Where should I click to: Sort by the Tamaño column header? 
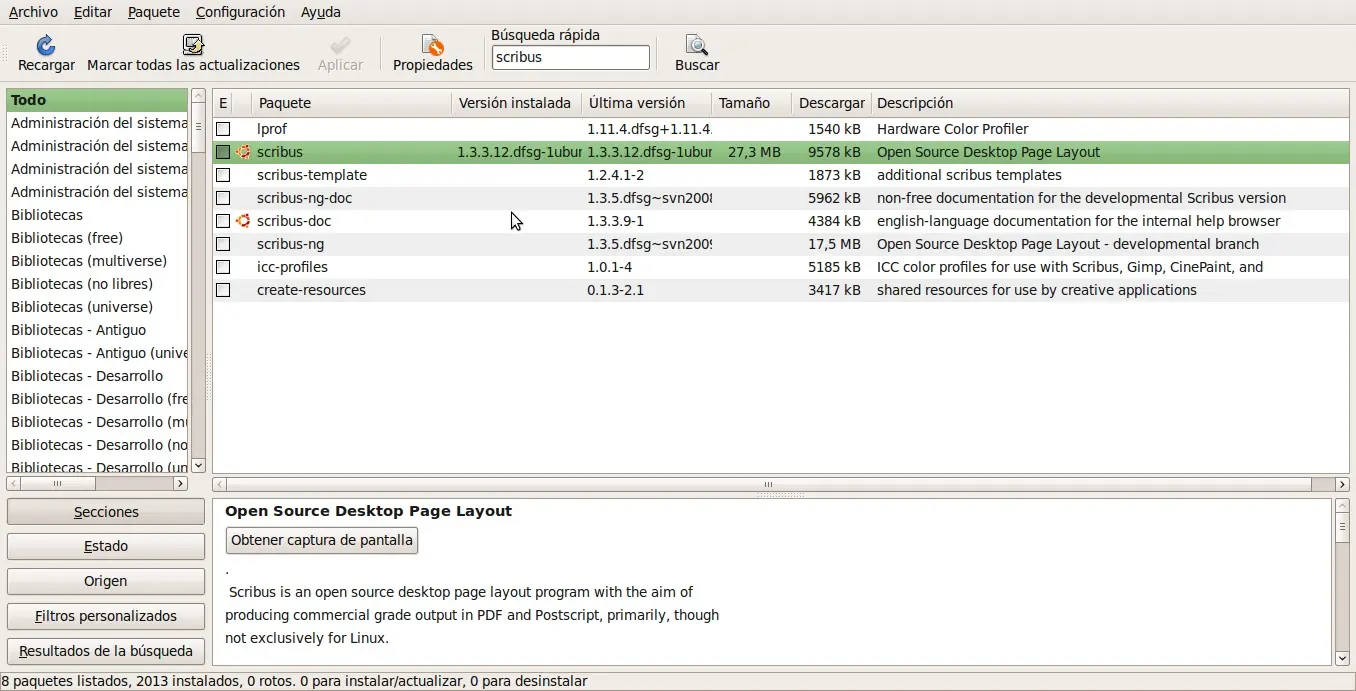tap(751, 103)
